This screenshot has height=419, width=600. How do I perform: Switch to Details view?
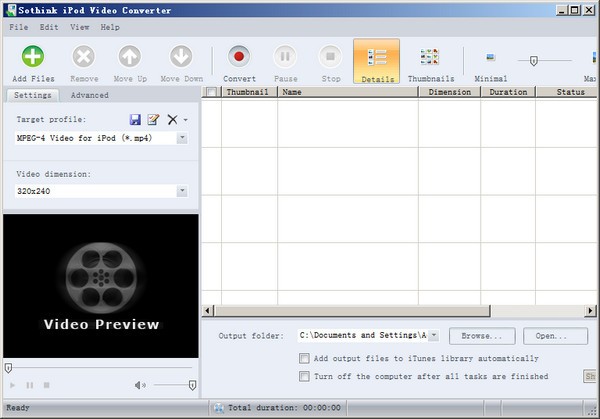pyautogui.click(x=377, y=61)
